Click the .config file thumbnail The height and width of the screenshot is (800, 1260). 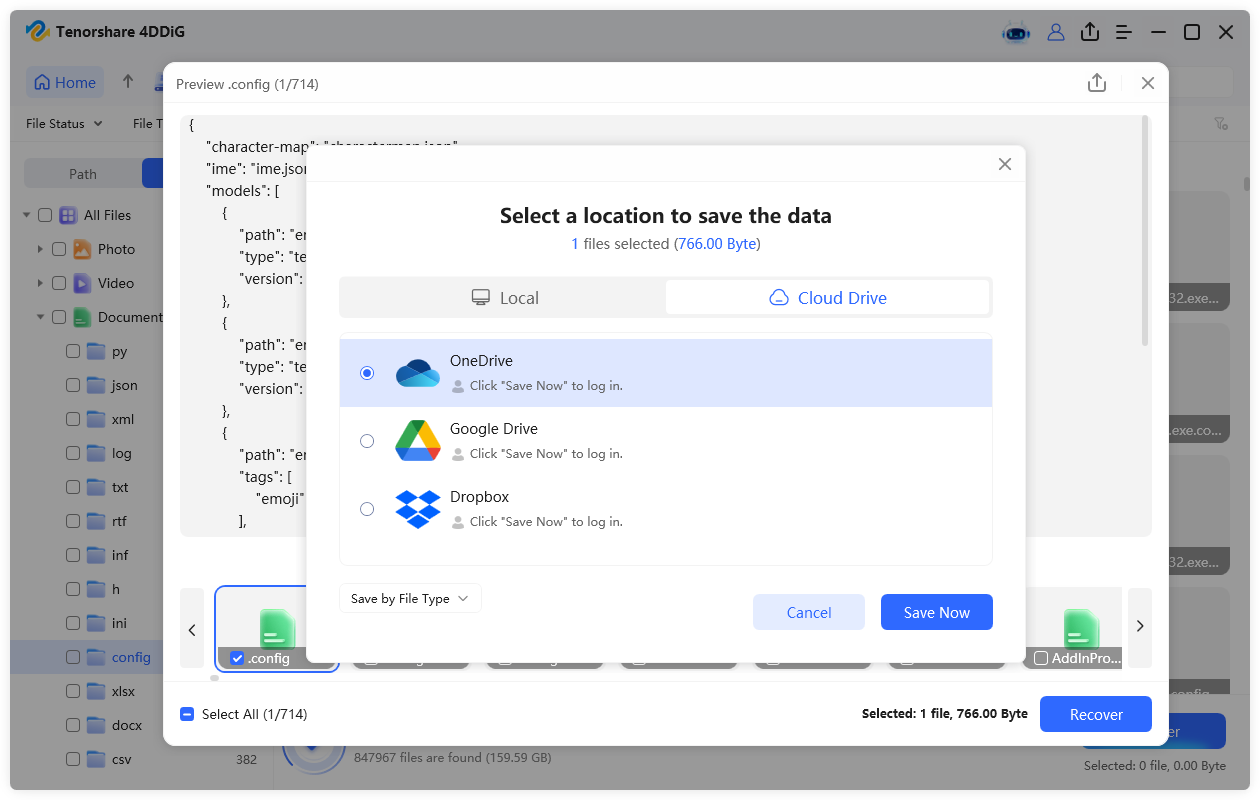click(x=277, y=628)
